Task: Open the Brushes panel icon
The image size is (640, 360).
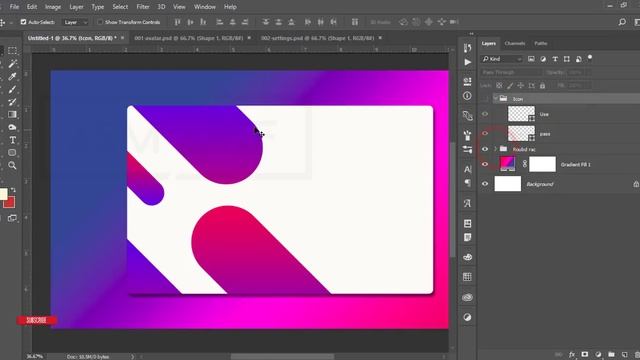Action: pos(467,135)
